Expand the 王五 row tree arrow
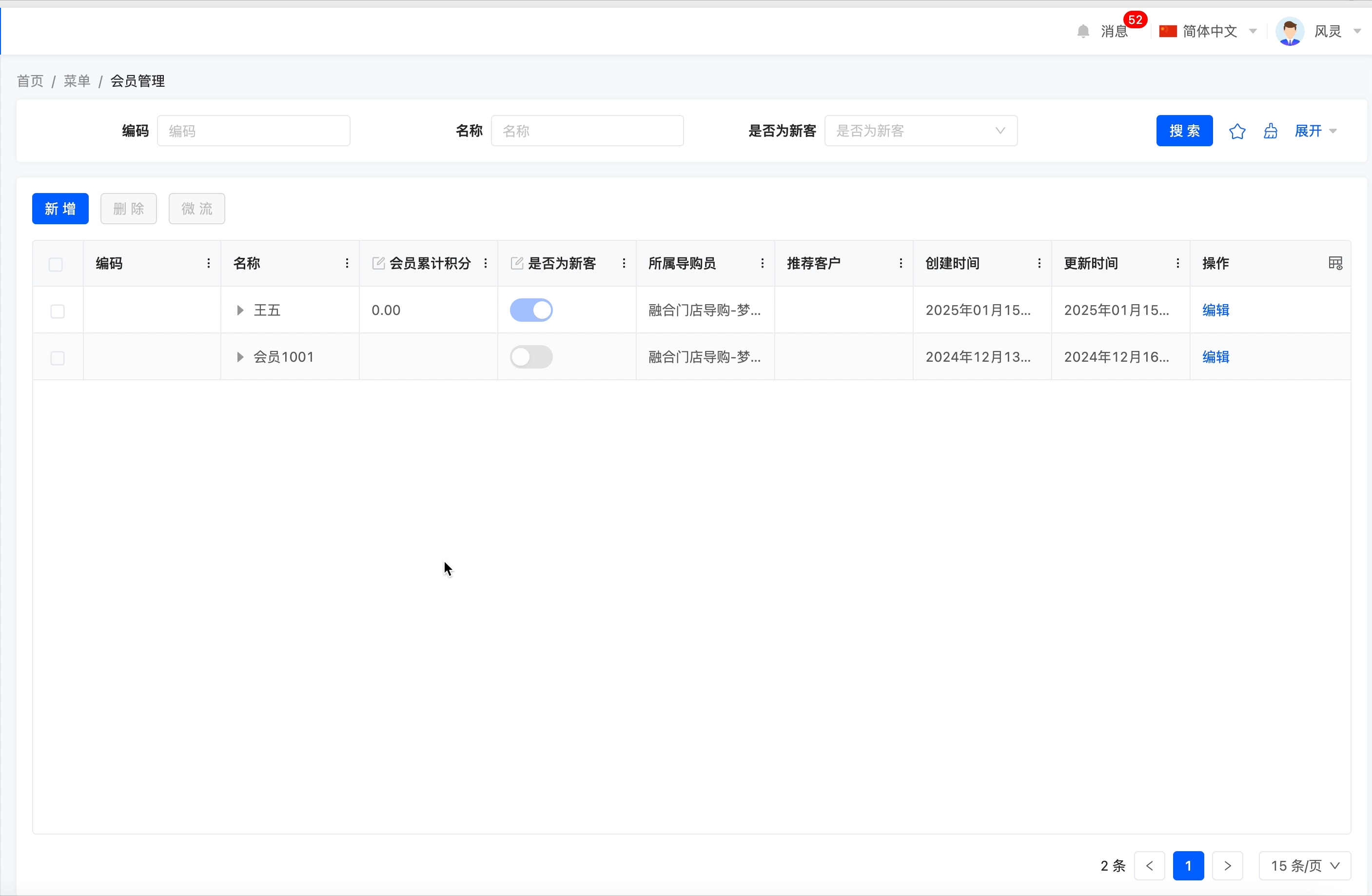1372x896 pixels. 240,311
